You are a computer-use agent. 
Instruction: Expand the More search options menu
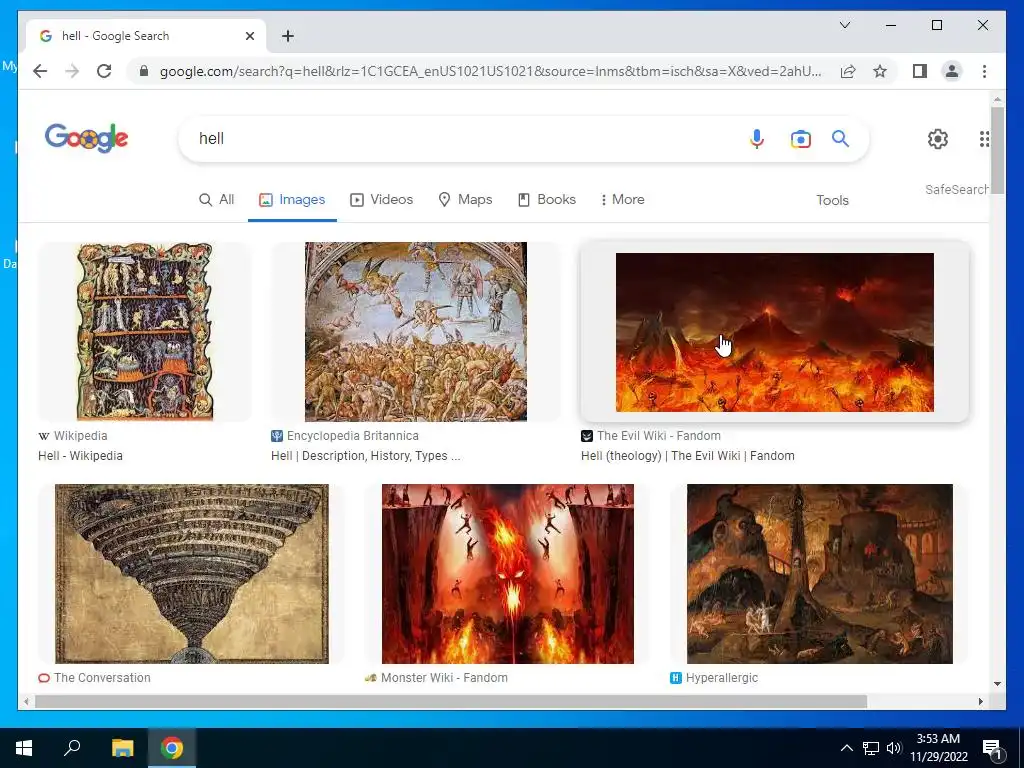click(622, 200)
